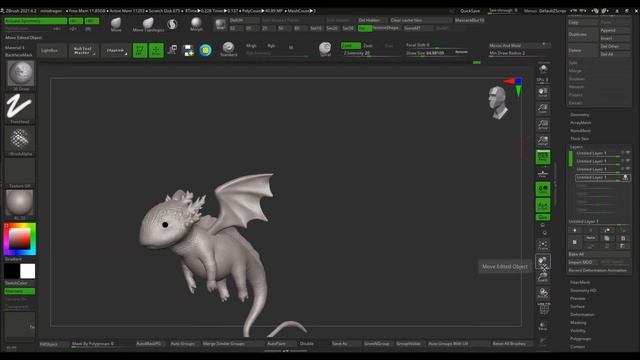Click the Duplicate subtool button

pos(583,34)
